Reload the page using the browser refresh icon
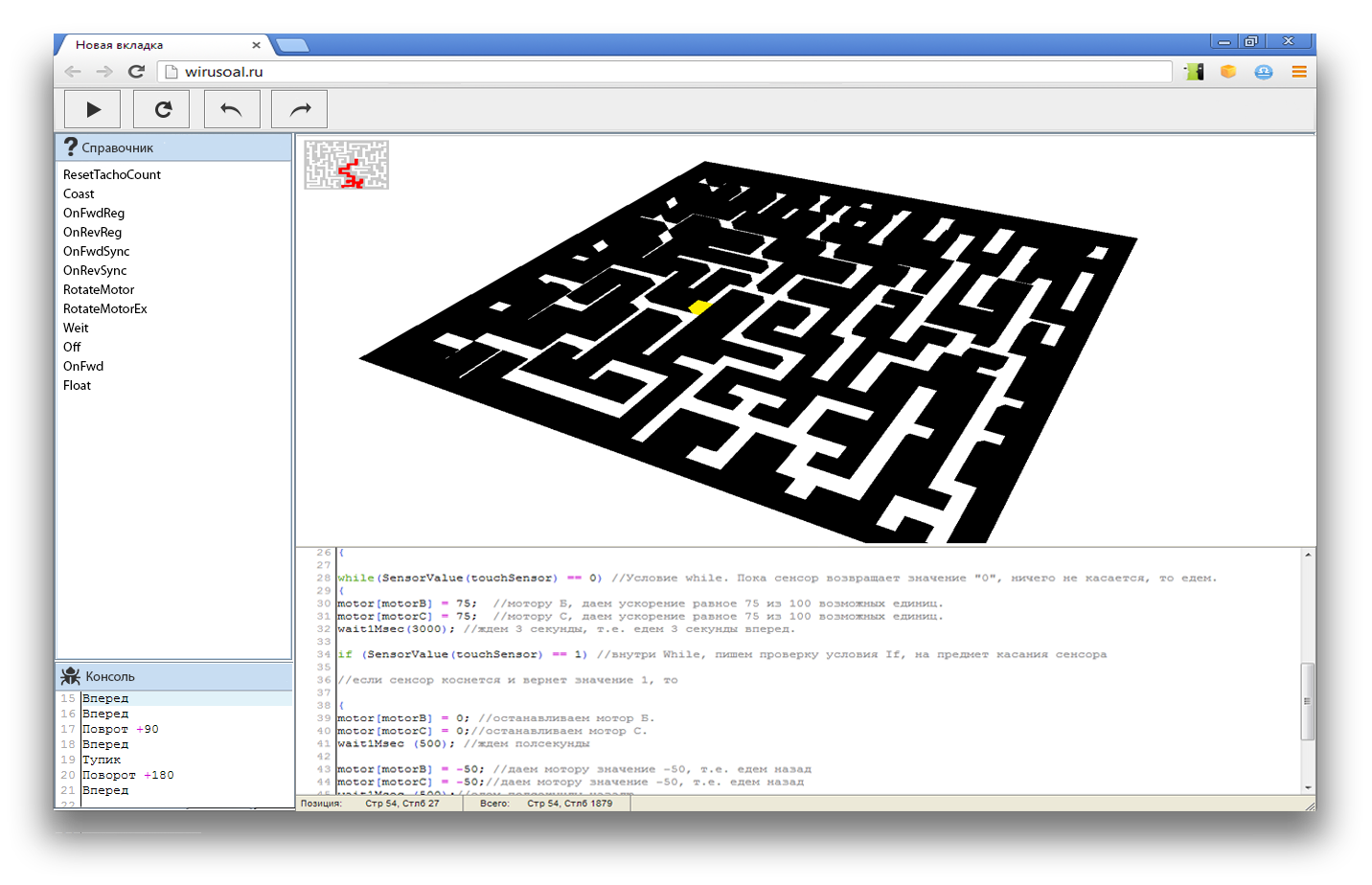The width and height of the screenshot is (1372, 885). click(x=136, y=72)
